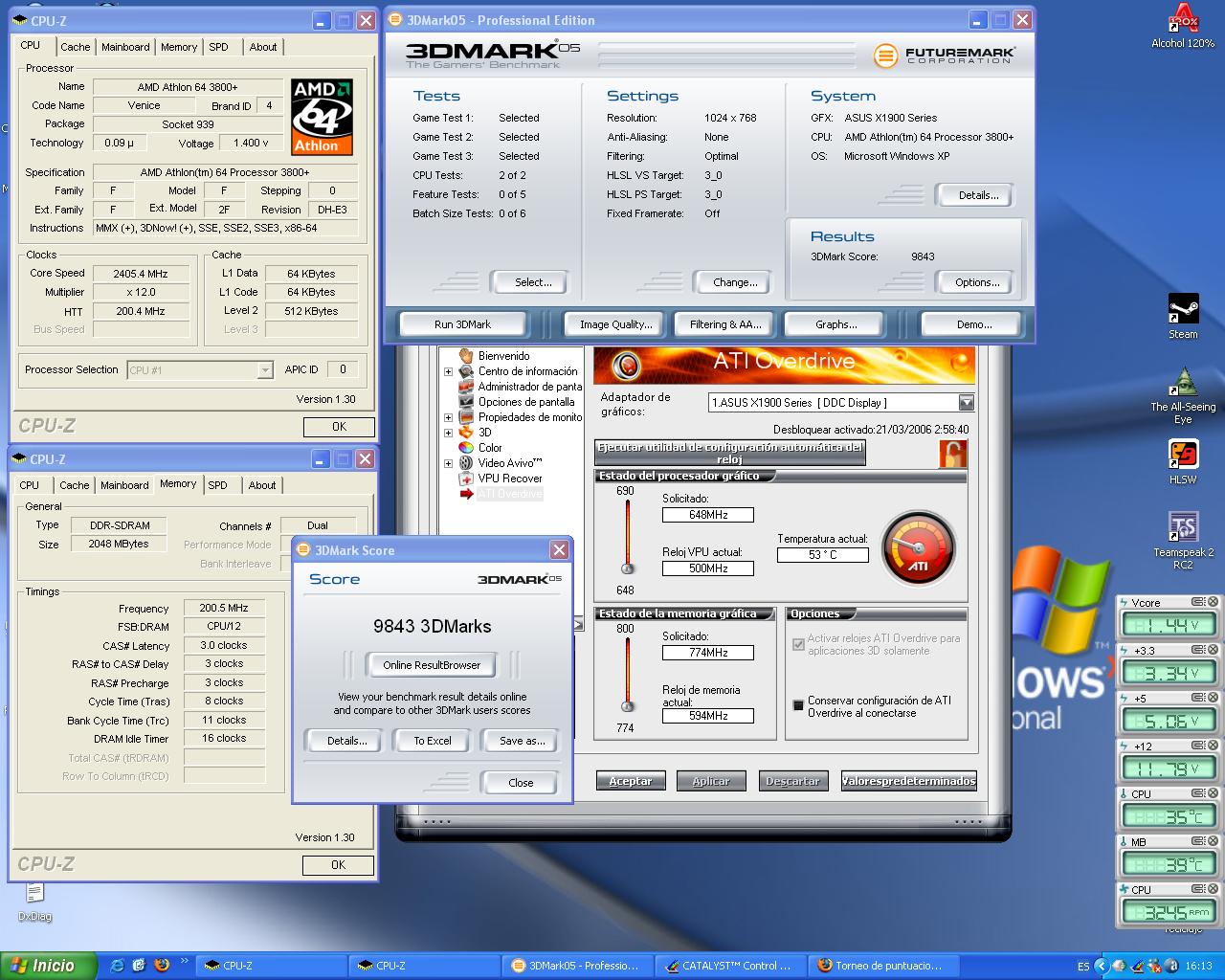Select VPU Recover in the Catalyst tree
The image size is (1225, 980).
coord(509,479)
